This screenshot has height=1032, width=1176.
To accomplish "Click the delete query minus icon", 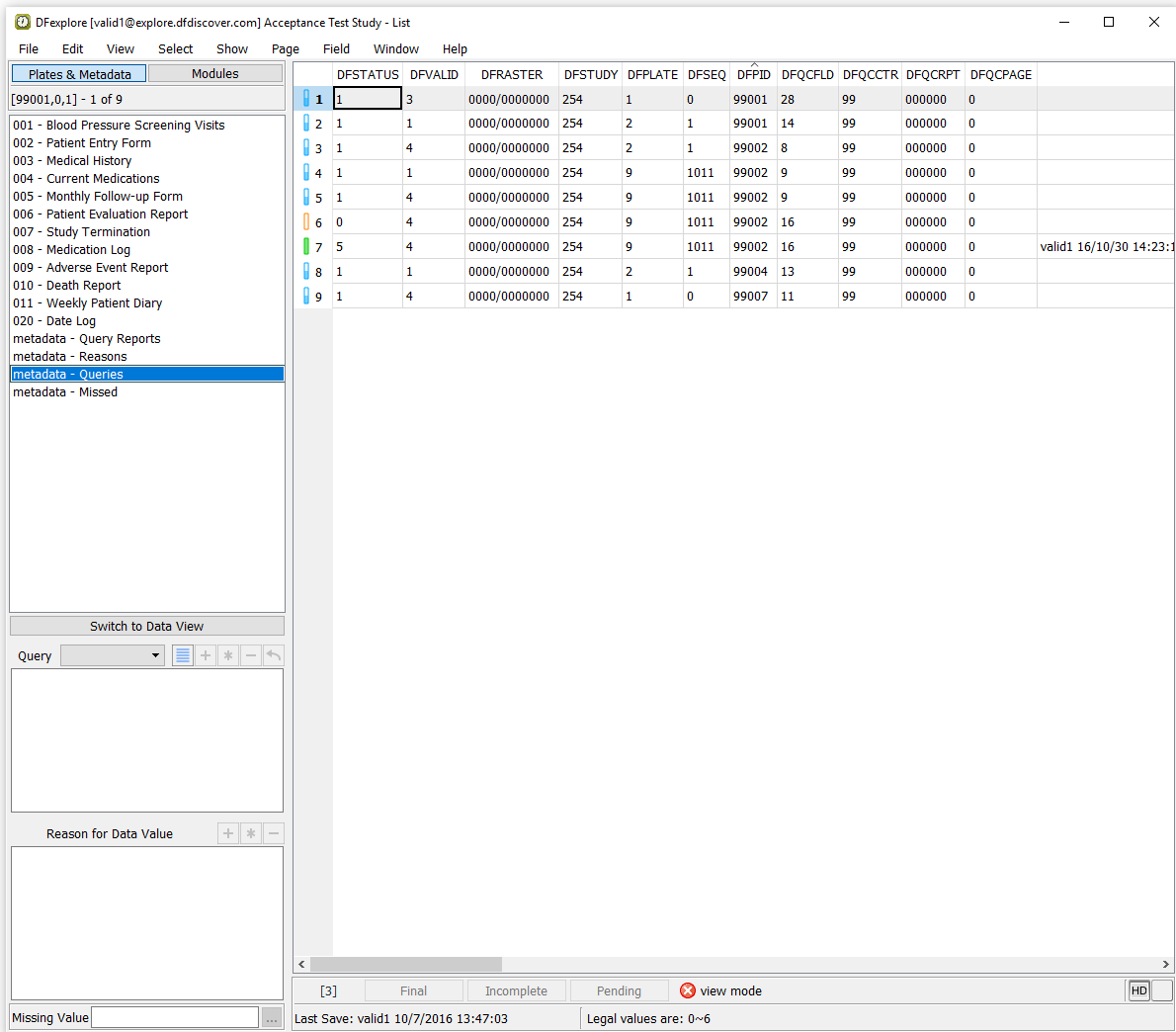I will click(x=251, y=655).
